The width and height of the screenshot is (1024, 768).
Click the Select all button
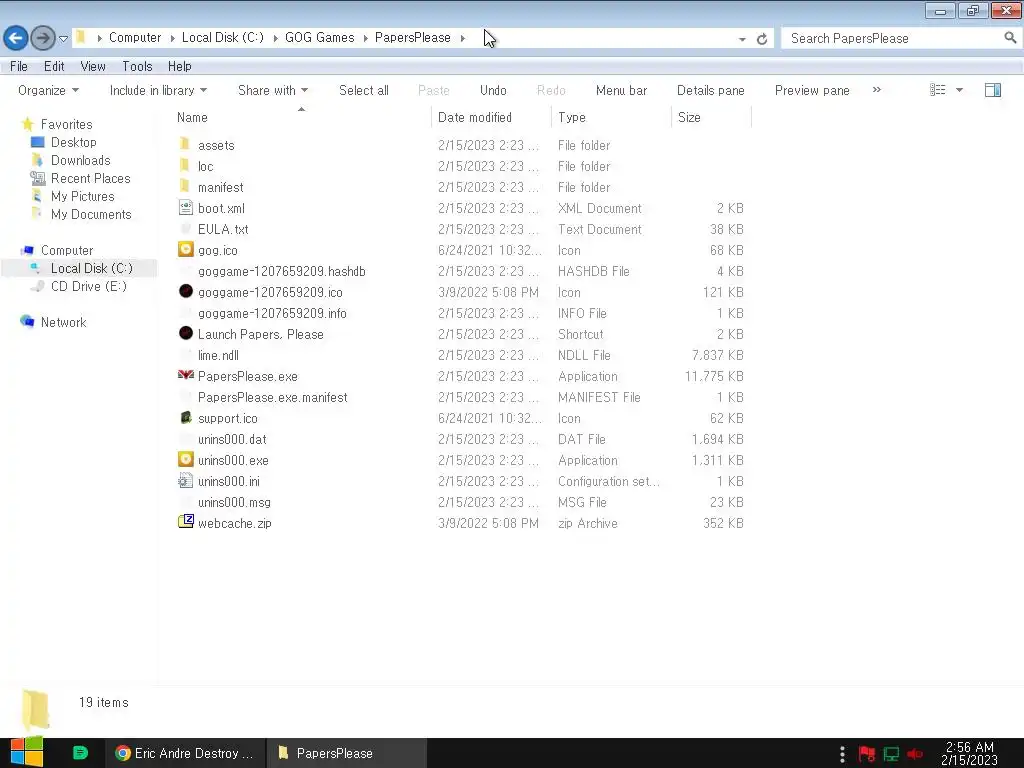click(364, 90)
